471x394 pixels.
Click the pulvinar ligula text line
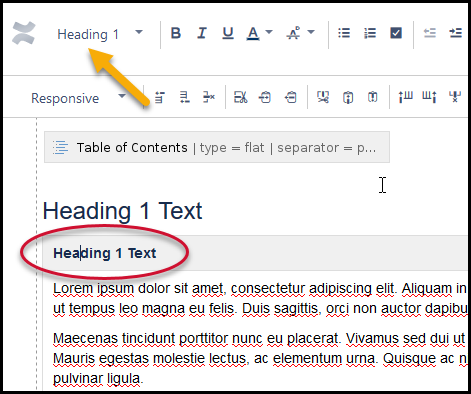(98, 379)
